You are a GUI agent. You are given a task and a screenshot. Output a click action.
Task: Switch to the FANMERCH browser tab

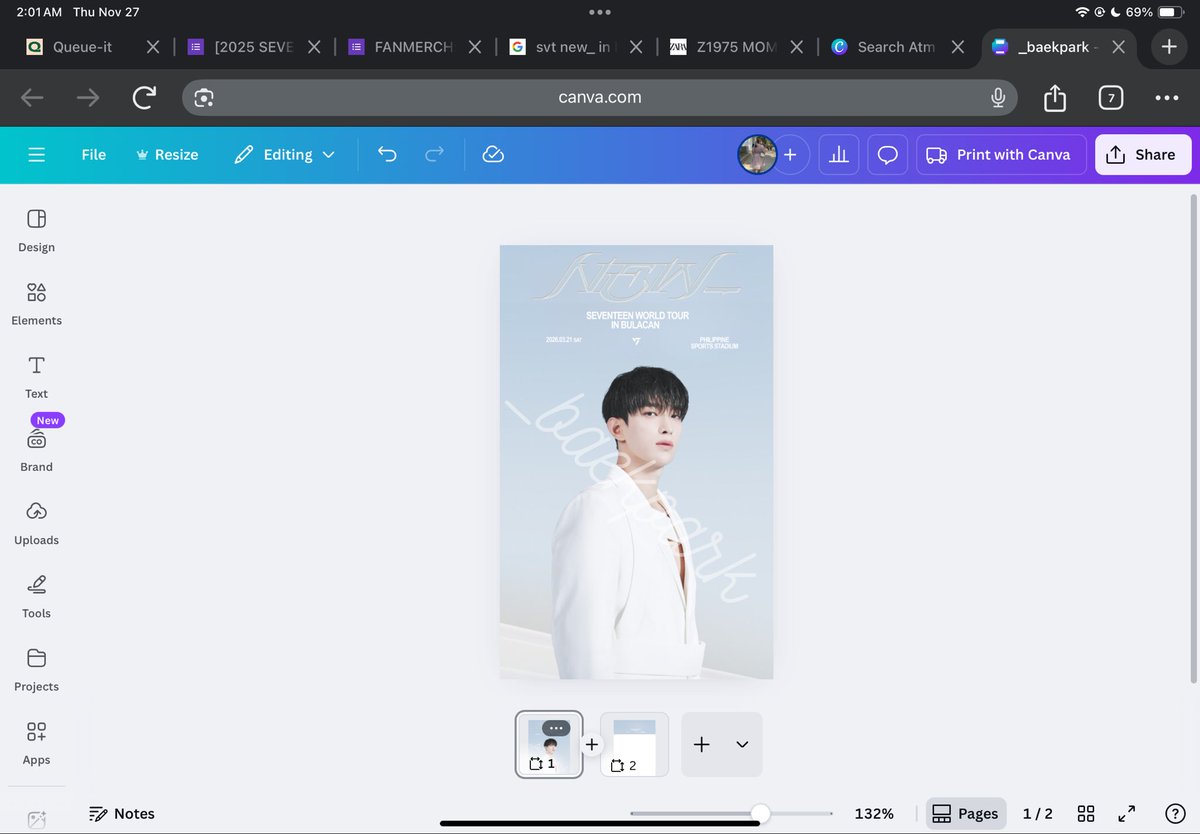tap(413, 46)
